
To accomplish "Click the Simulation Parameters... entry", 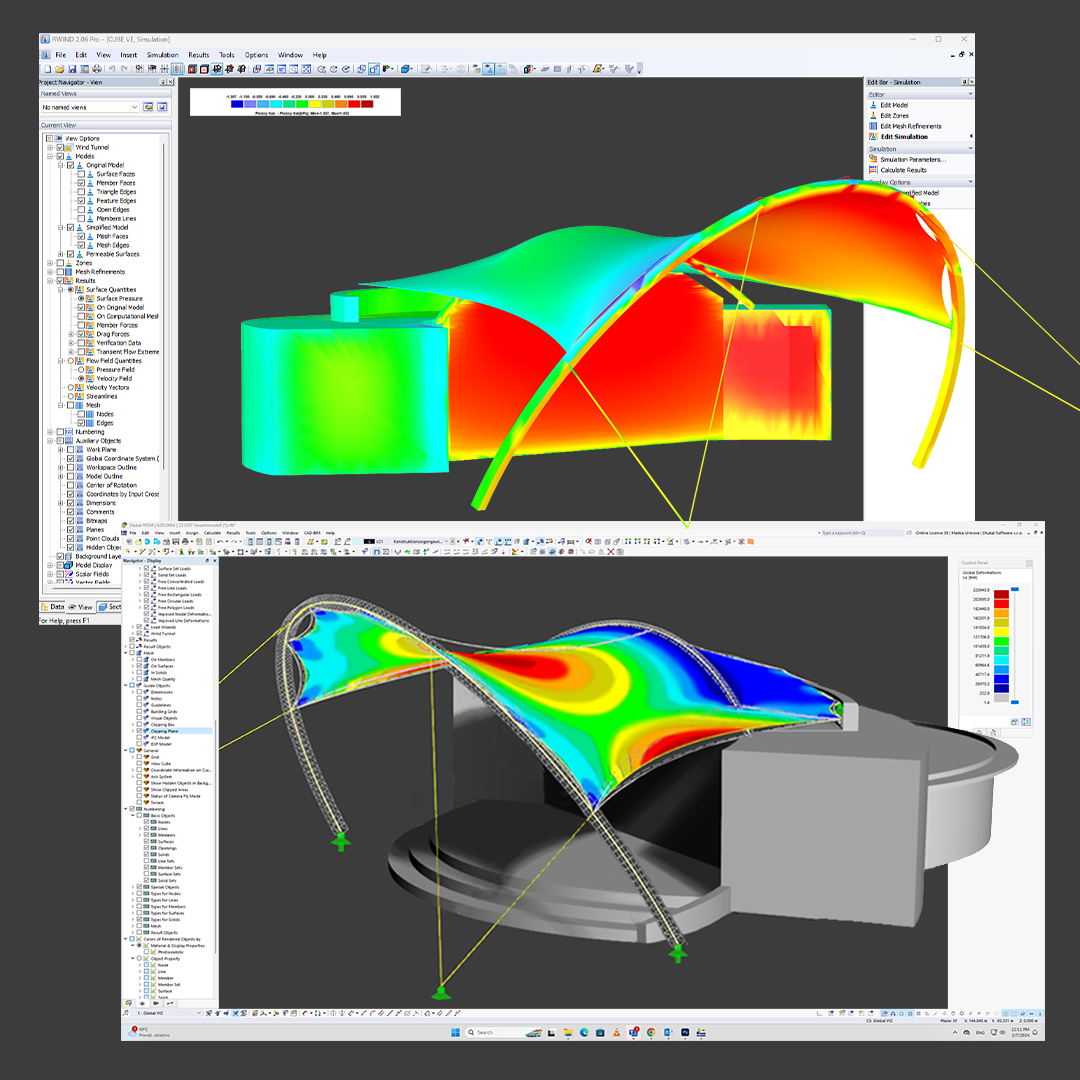I will [913, 159].
